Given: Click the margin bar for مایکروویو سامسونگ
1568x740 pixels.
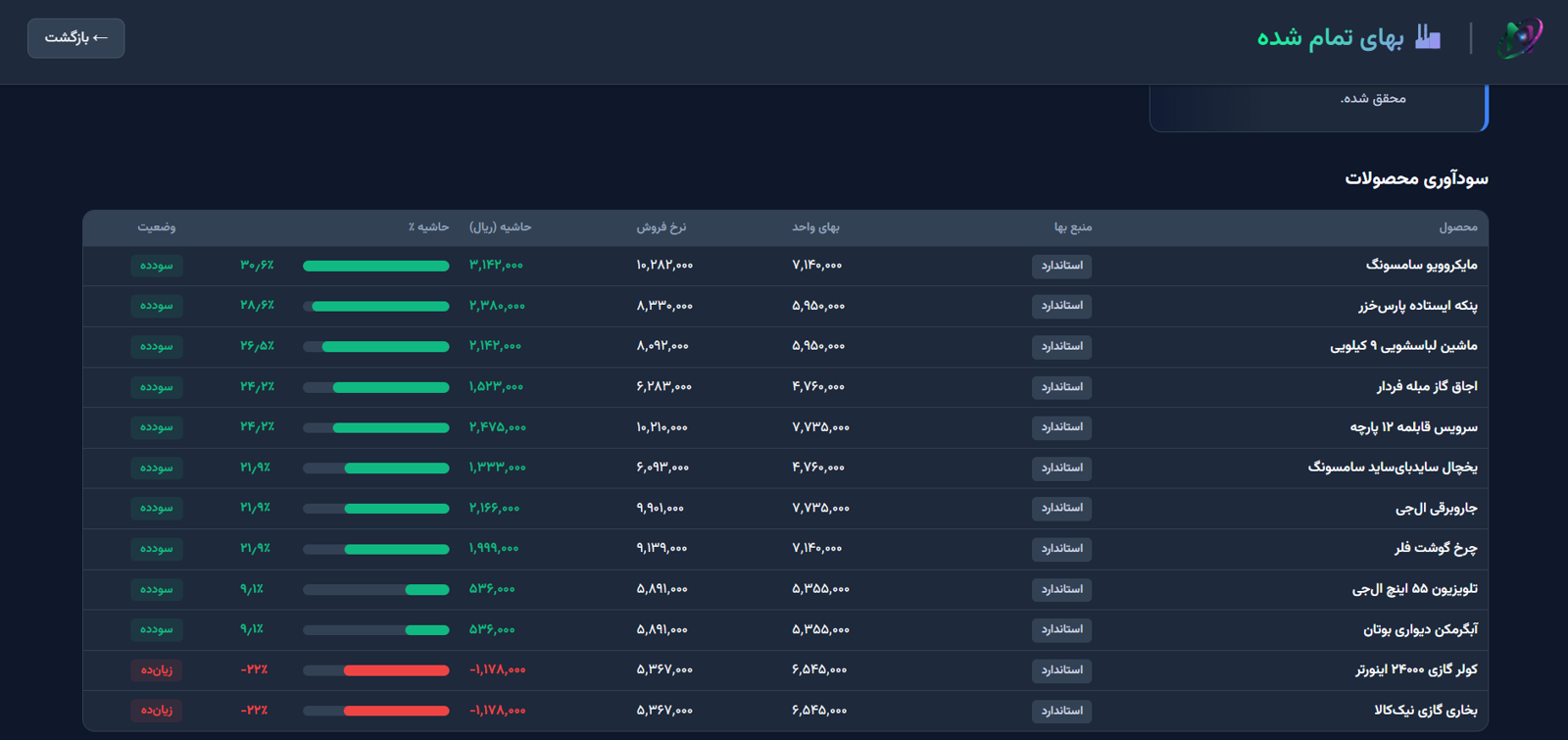Looking at the screenshot, I should (x=376, y=266).
